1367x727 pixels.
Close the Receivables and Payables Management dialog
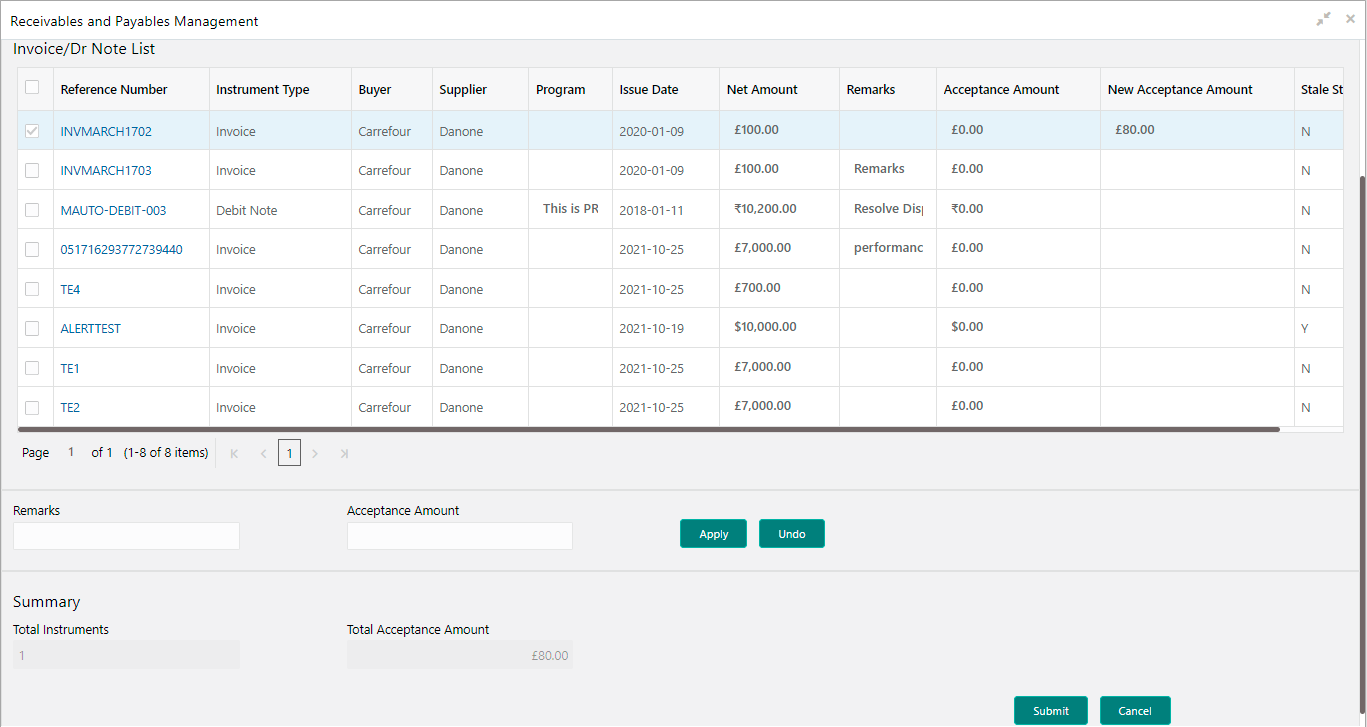(x=1350, y=19)
